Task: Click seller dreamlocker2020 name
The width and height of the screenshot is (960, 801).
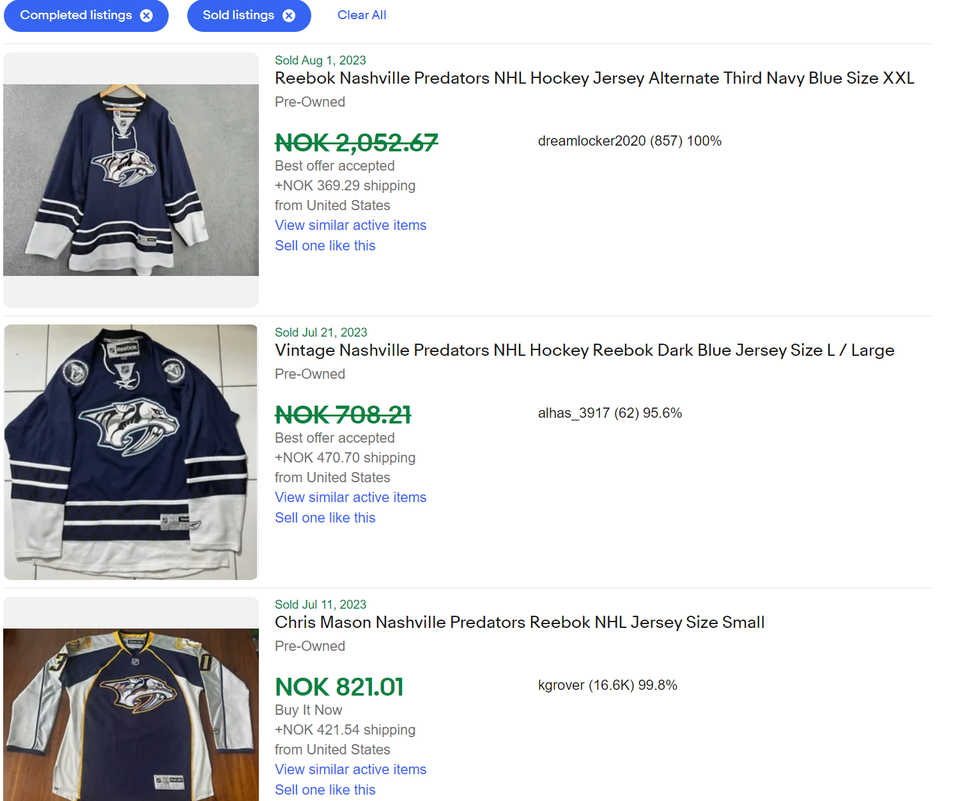Action: [x=592, y=141]
